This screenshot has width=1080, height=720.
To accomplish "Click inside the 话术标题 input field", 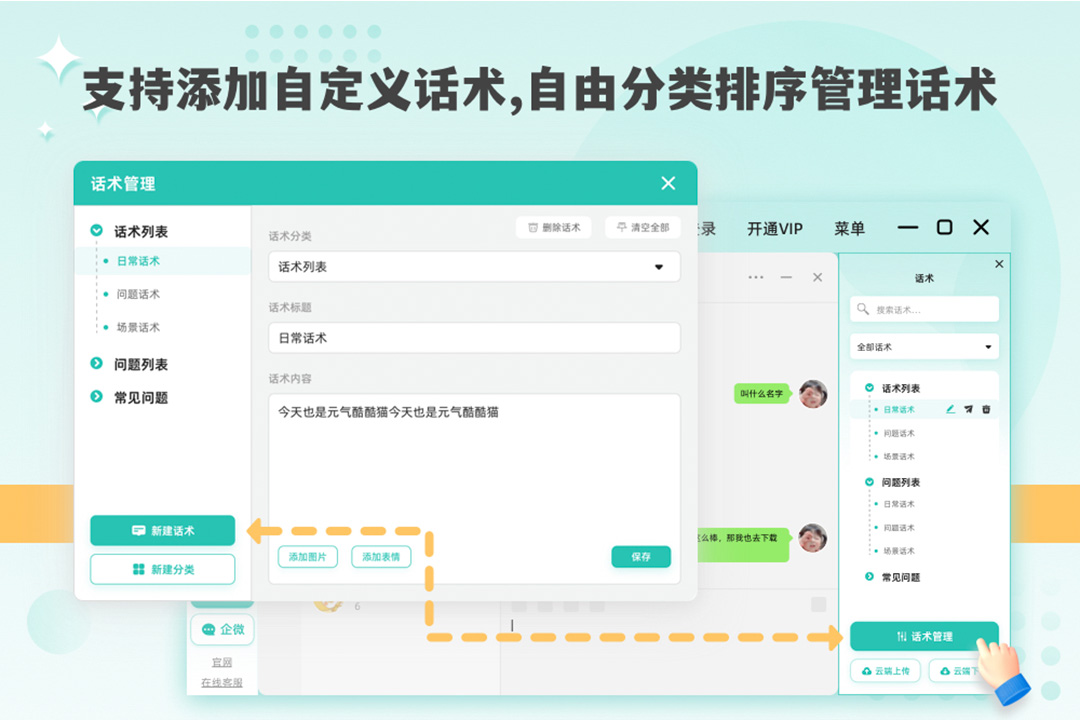I will coord(474,339).
